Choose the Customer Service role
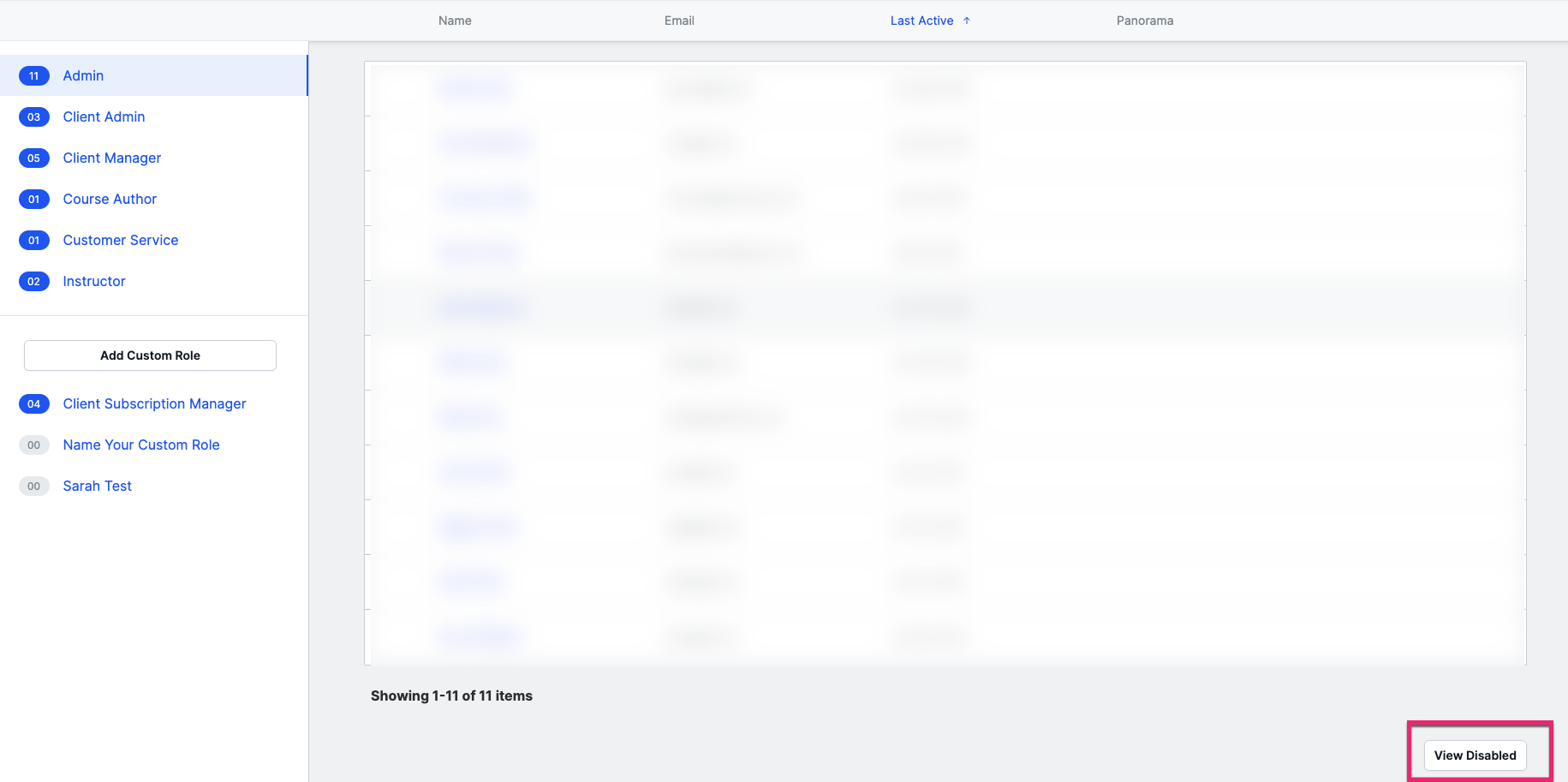This screenshot has width=1568, height=782. 121,240
